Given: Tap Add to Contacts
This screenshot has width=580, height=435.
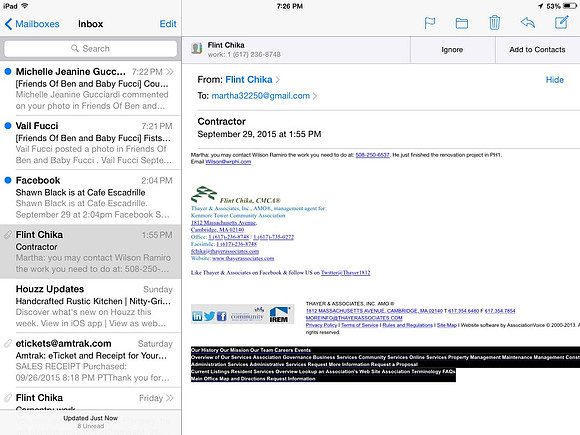Looking at the screenshot, I should point(537,50).
